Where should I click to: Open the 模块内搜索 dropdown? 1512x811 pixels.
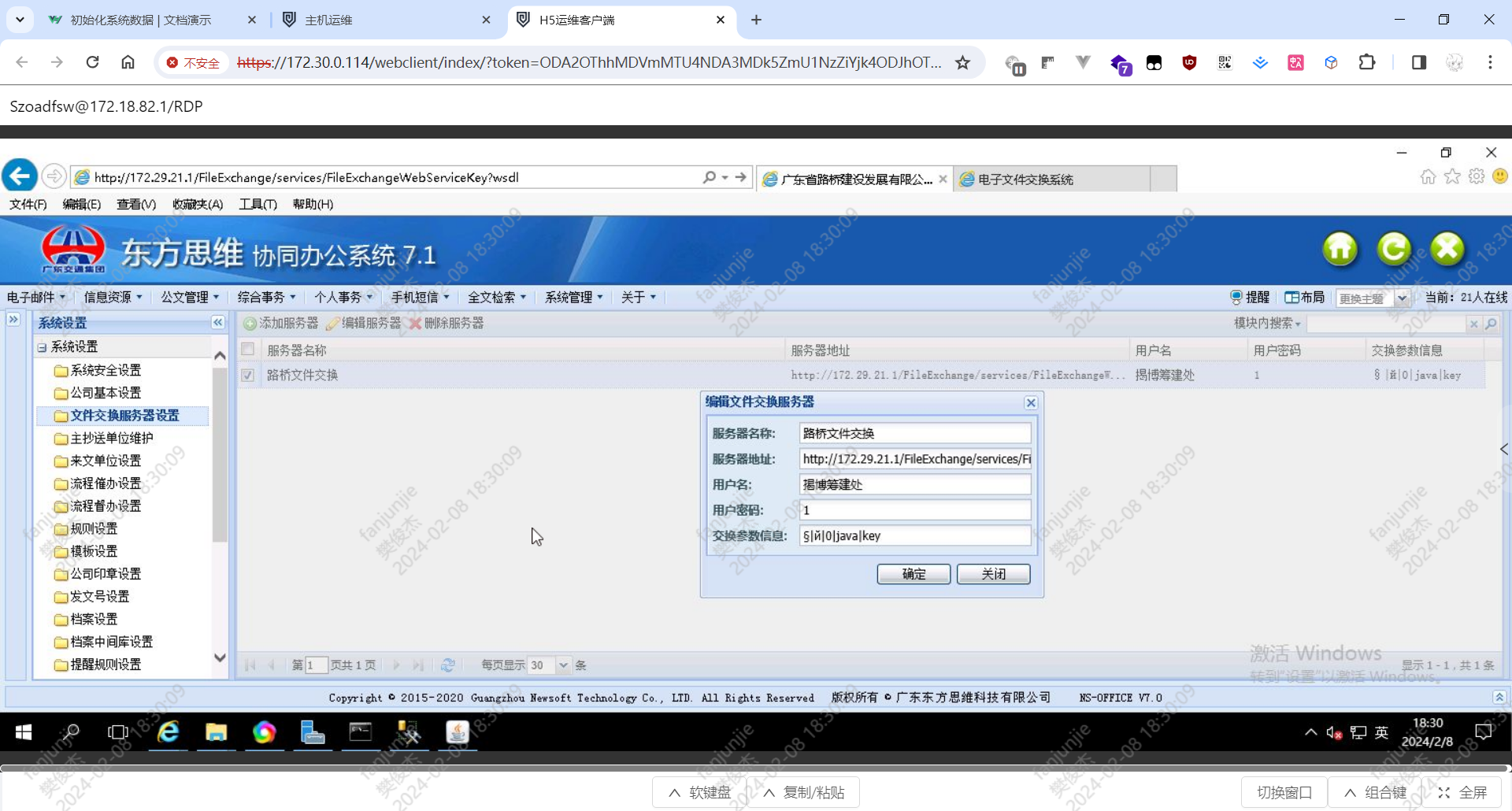click(1267, 324)
